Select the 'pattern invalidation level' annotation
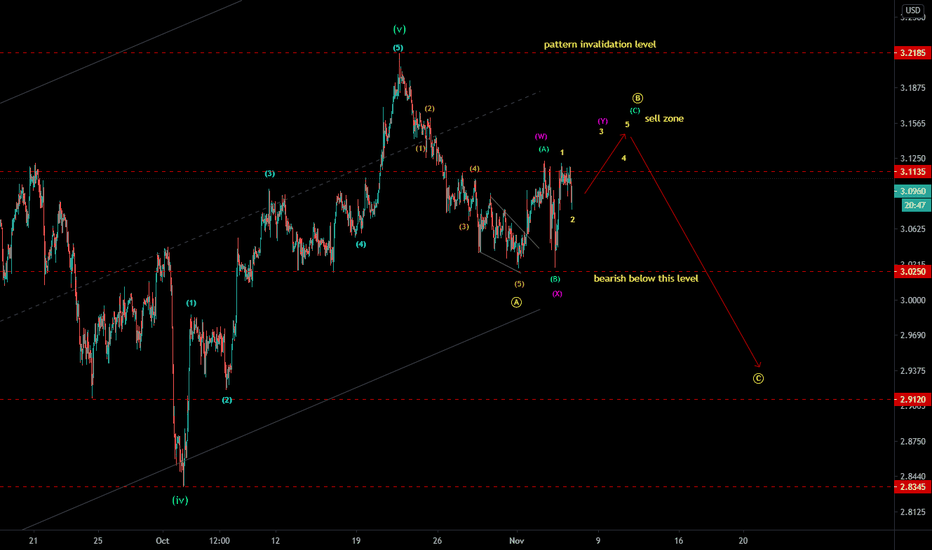Screen dimensions: 932x550 tap(600, 44)
